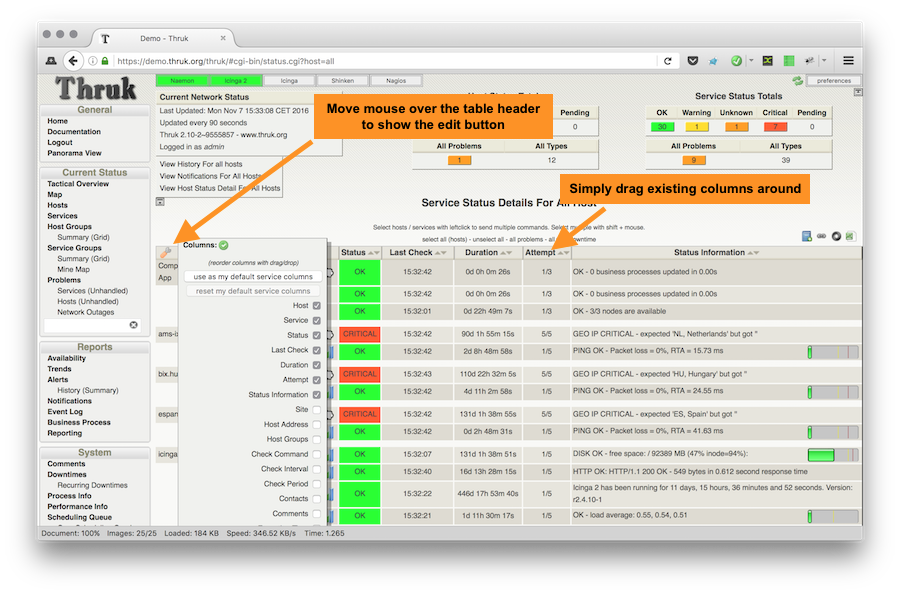Click the yellow Warning count 1
The height and width of the screenshot is (594, 900).
tap(697, 127)
